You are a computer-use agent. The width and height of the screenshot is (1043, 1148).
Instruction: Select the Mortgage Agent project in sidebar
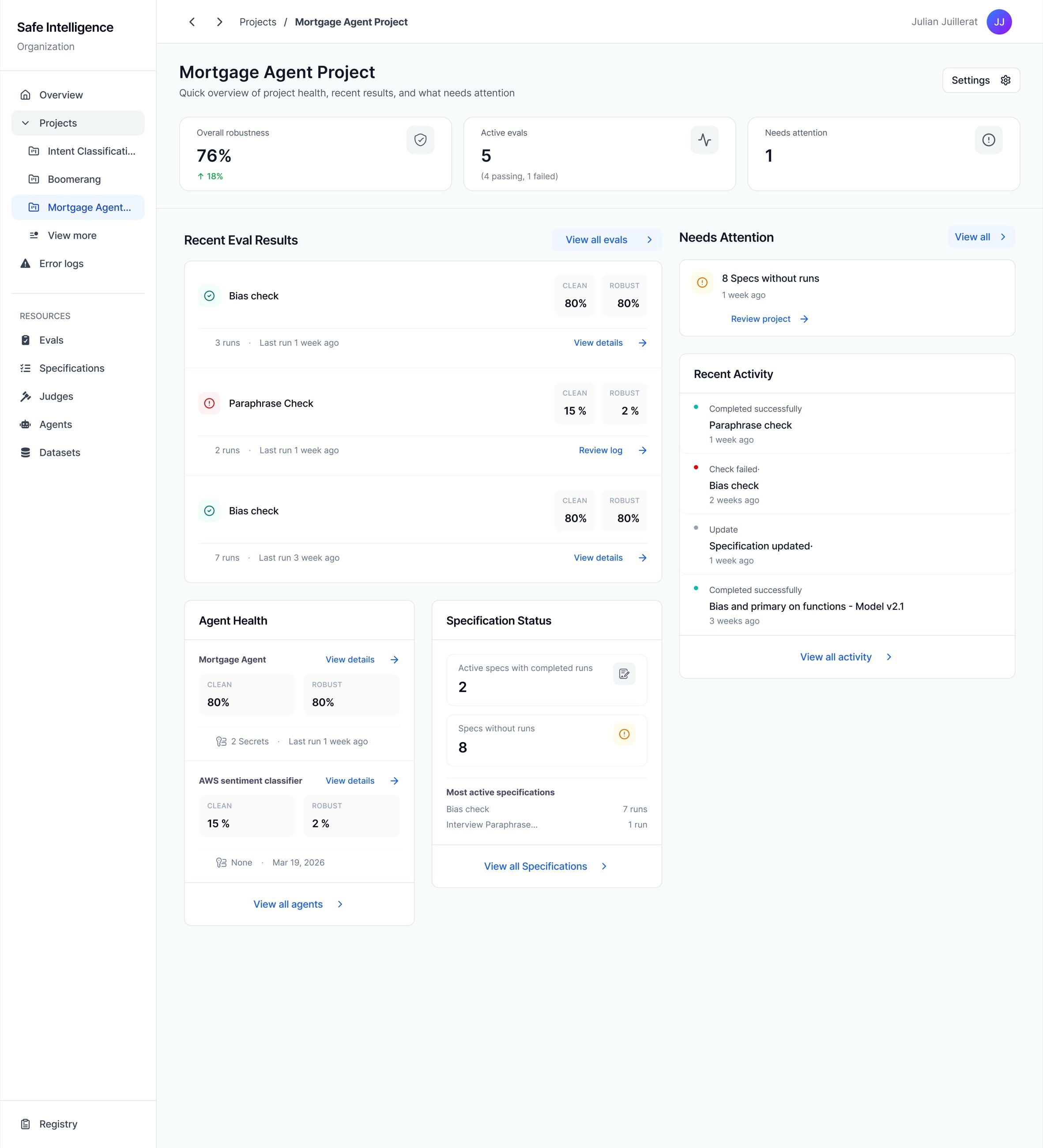(x=78, y=207)
